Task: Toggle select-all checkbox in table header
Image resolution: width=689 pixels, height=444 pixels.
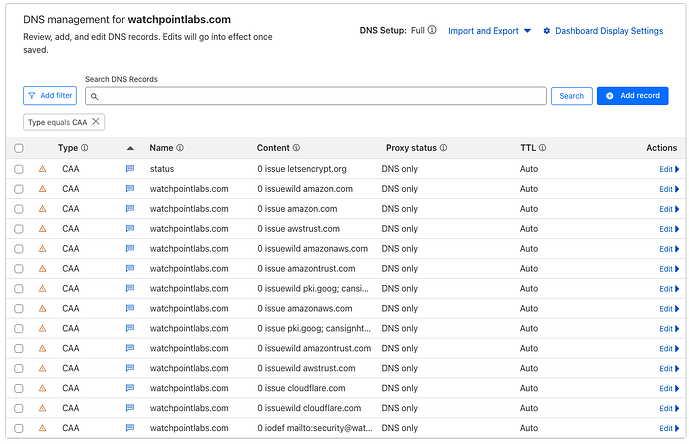Action: 18,148
